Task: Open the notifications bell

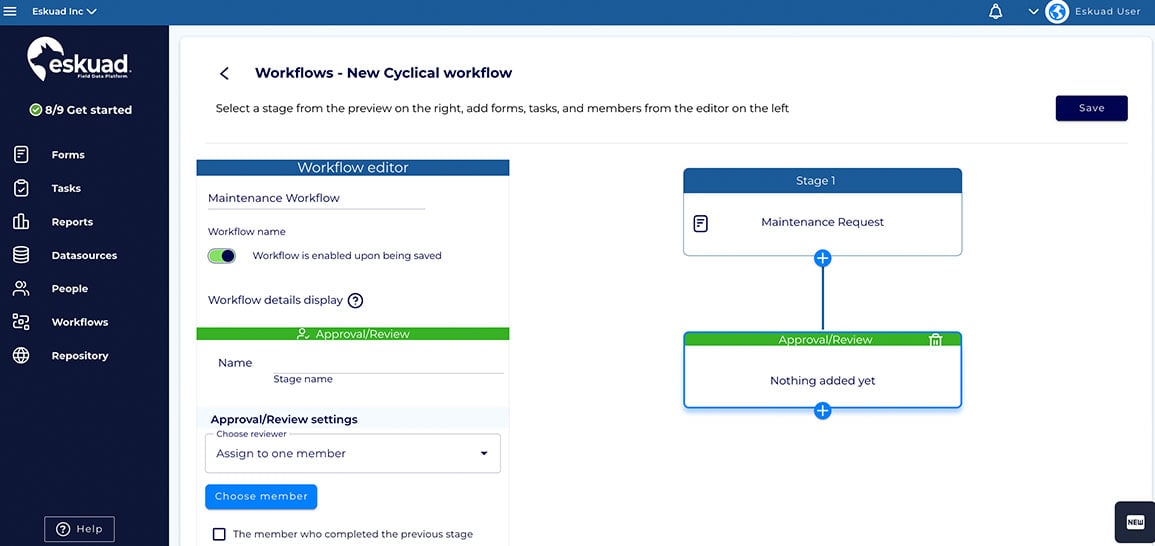Action: point(995,12)
